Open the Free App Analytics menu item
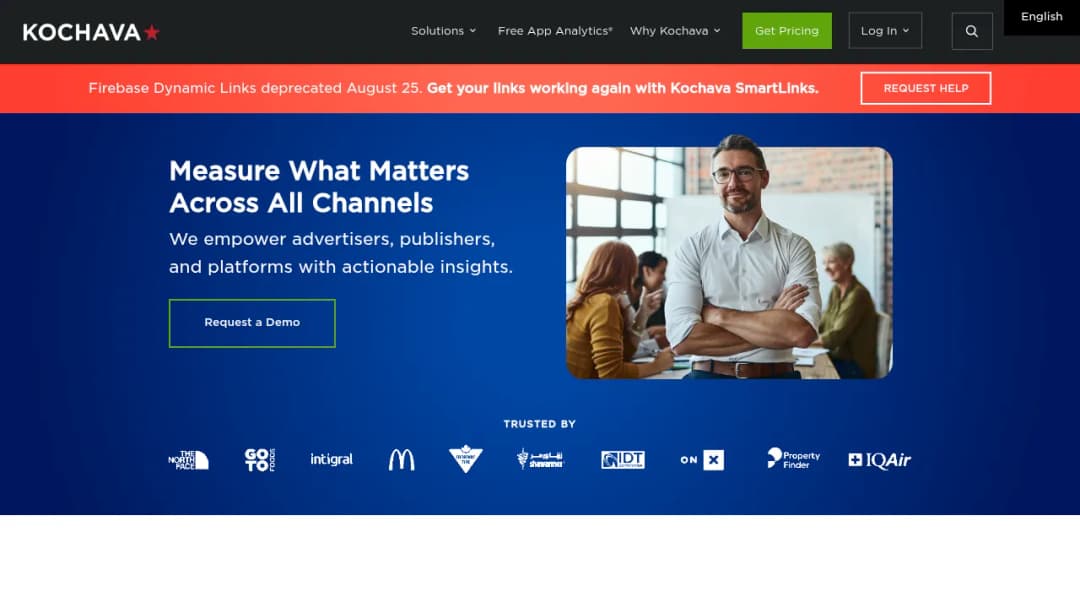The image size is (1080, 608). pos(555,31)
